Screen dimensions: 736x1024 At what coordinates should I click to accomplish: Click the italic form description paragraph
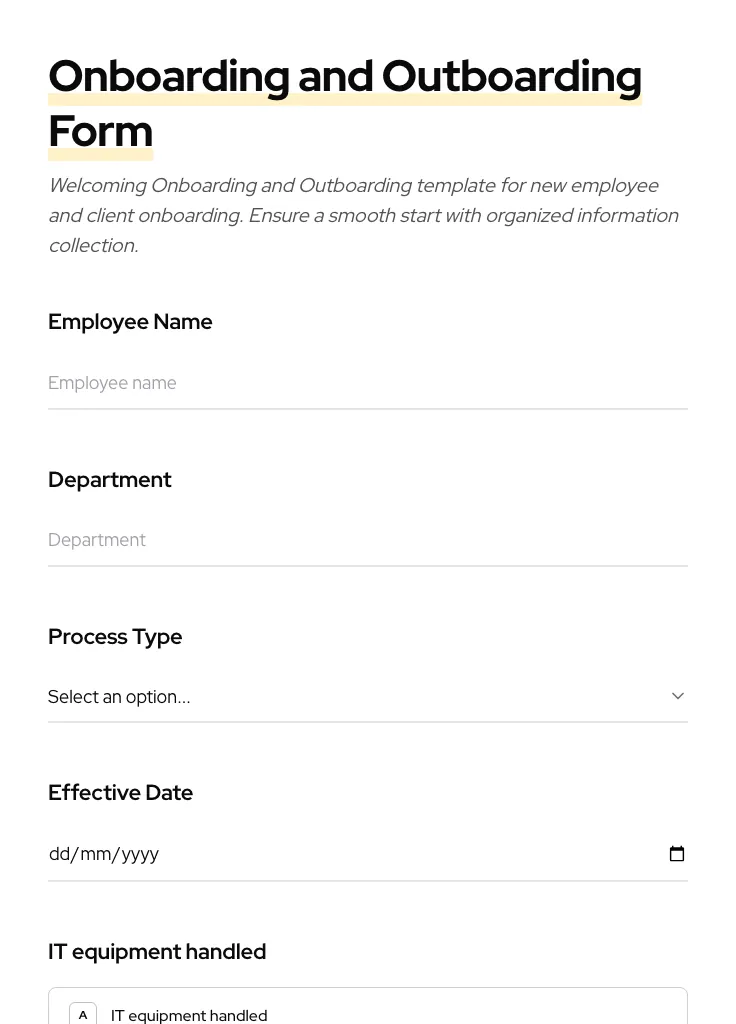[364, 215]
